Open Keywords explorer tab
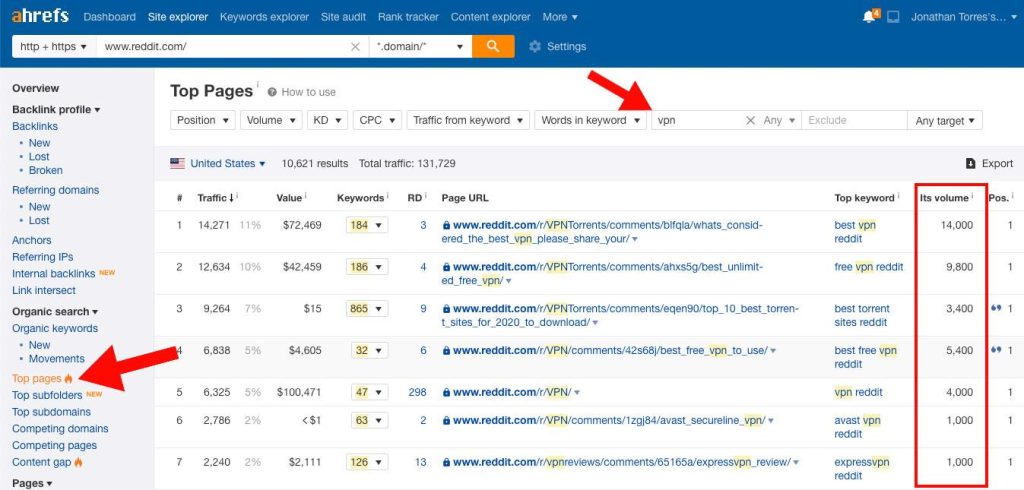The image size is (1024, 490). 264,17
